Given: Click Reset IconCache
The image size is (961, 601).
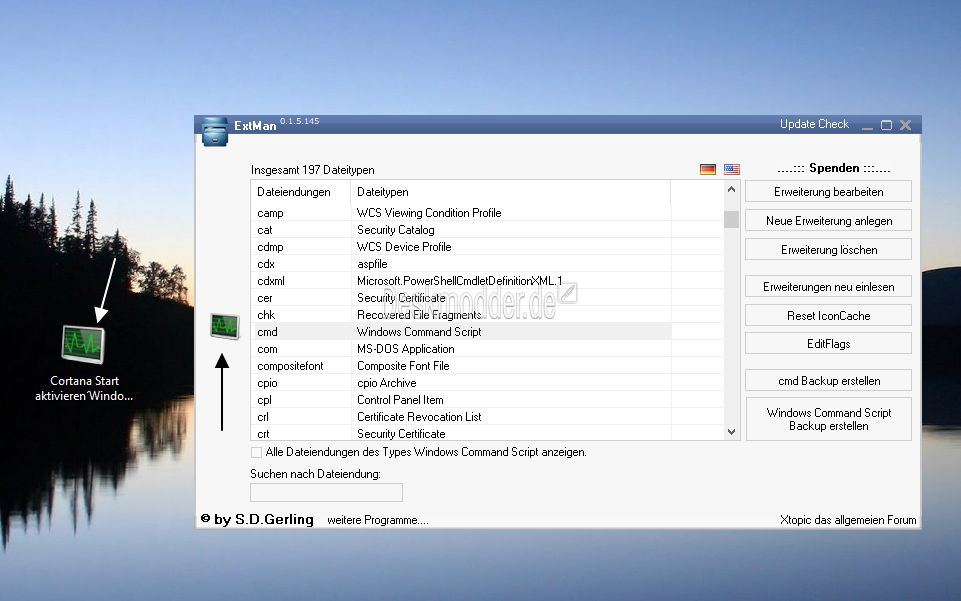Looking at the screenshot, I should point(828,314).
